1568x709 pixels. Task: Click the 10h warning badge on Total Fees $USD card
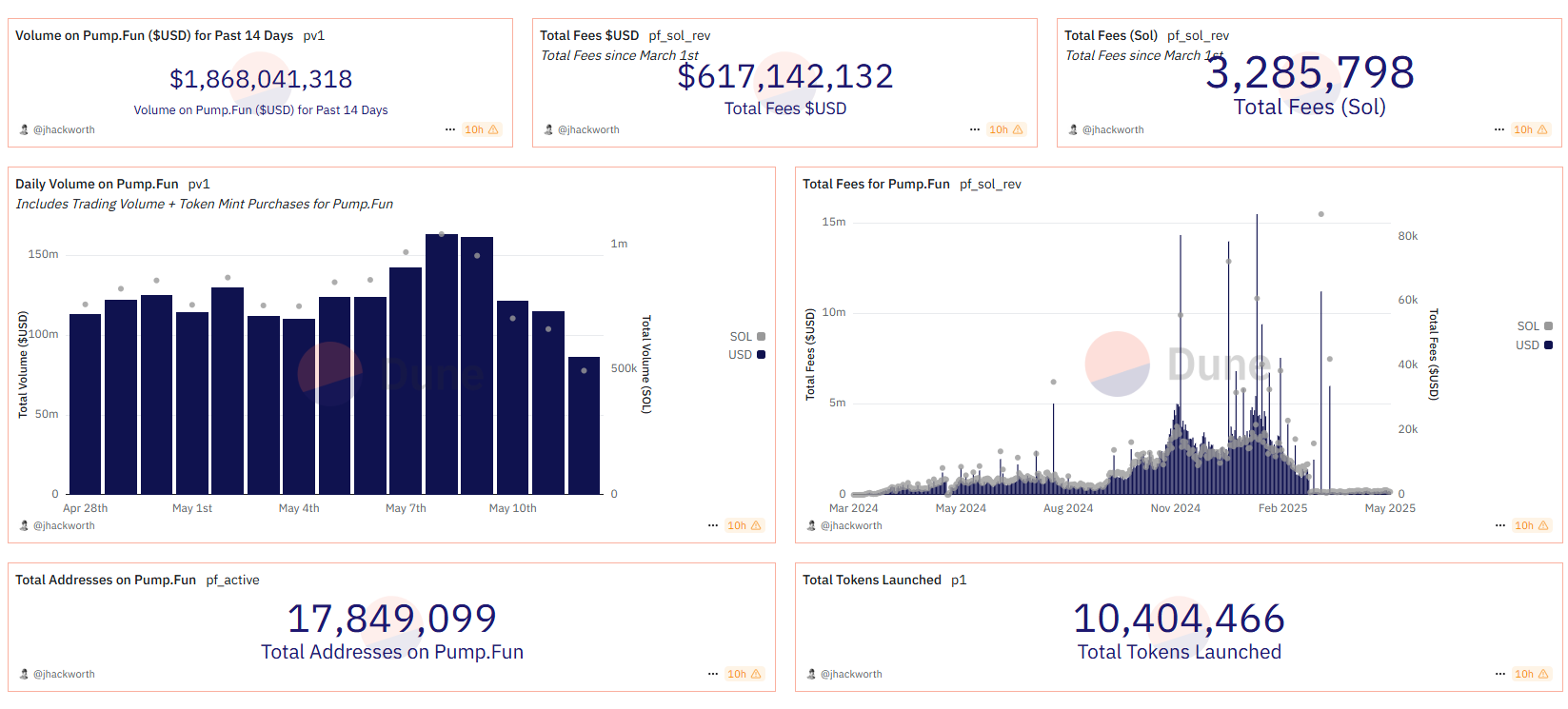point(1006,129)
